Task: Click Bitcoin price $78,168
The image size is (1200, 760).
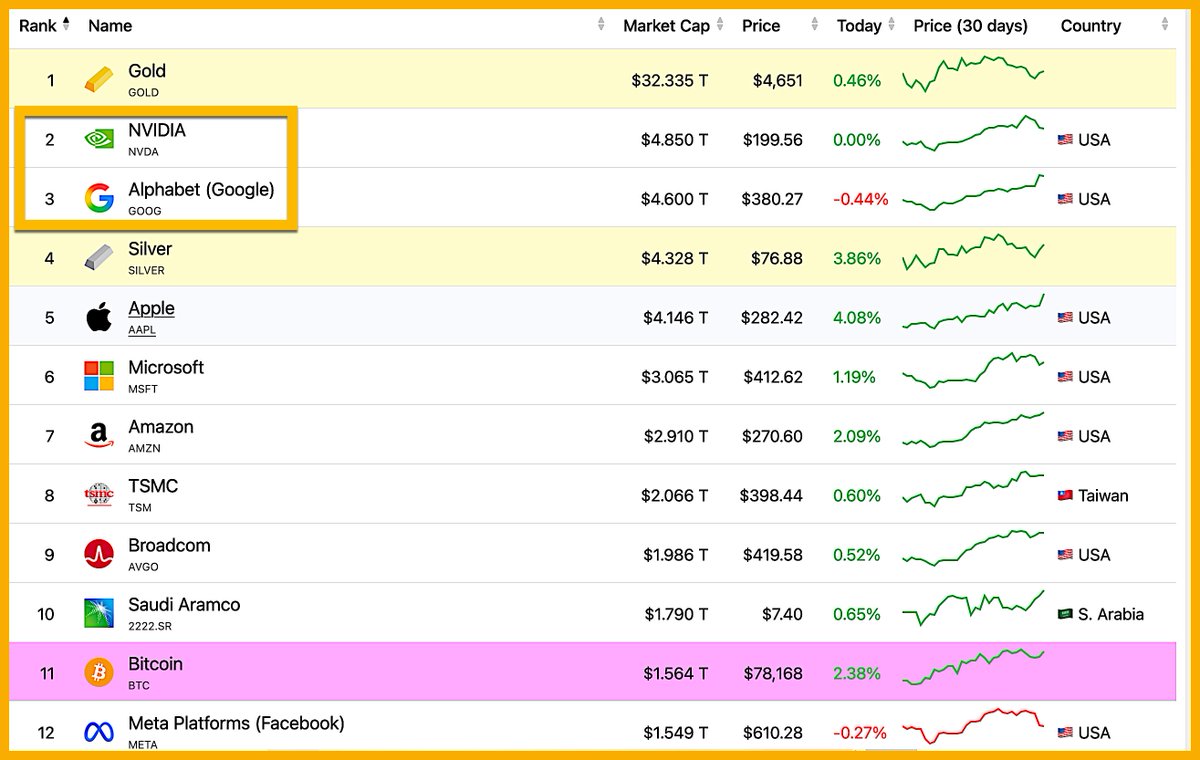Action: pos(774,673)
